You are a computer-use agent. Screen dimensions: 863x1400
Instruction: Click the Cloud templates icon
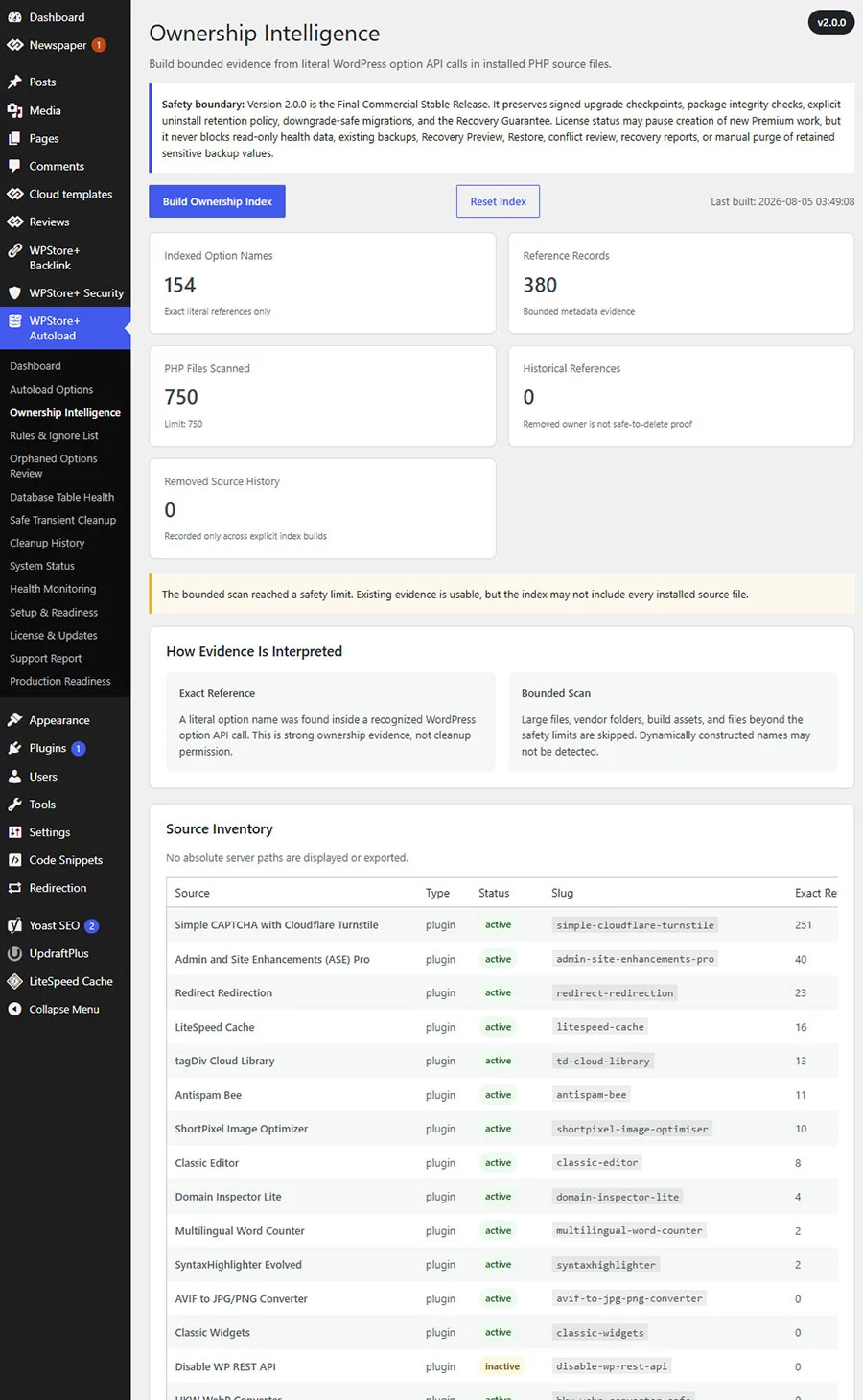[x=14, y=194]
